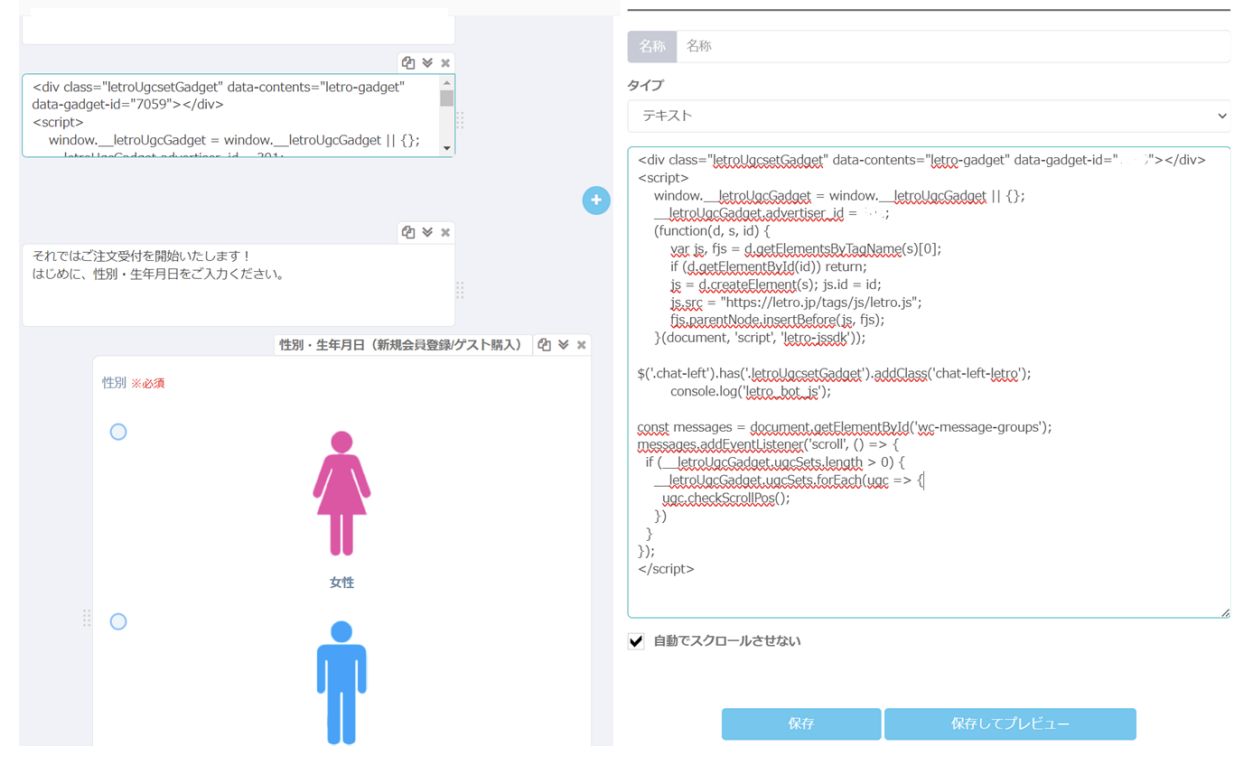Select the 女性 radio button

coord(118,432)
